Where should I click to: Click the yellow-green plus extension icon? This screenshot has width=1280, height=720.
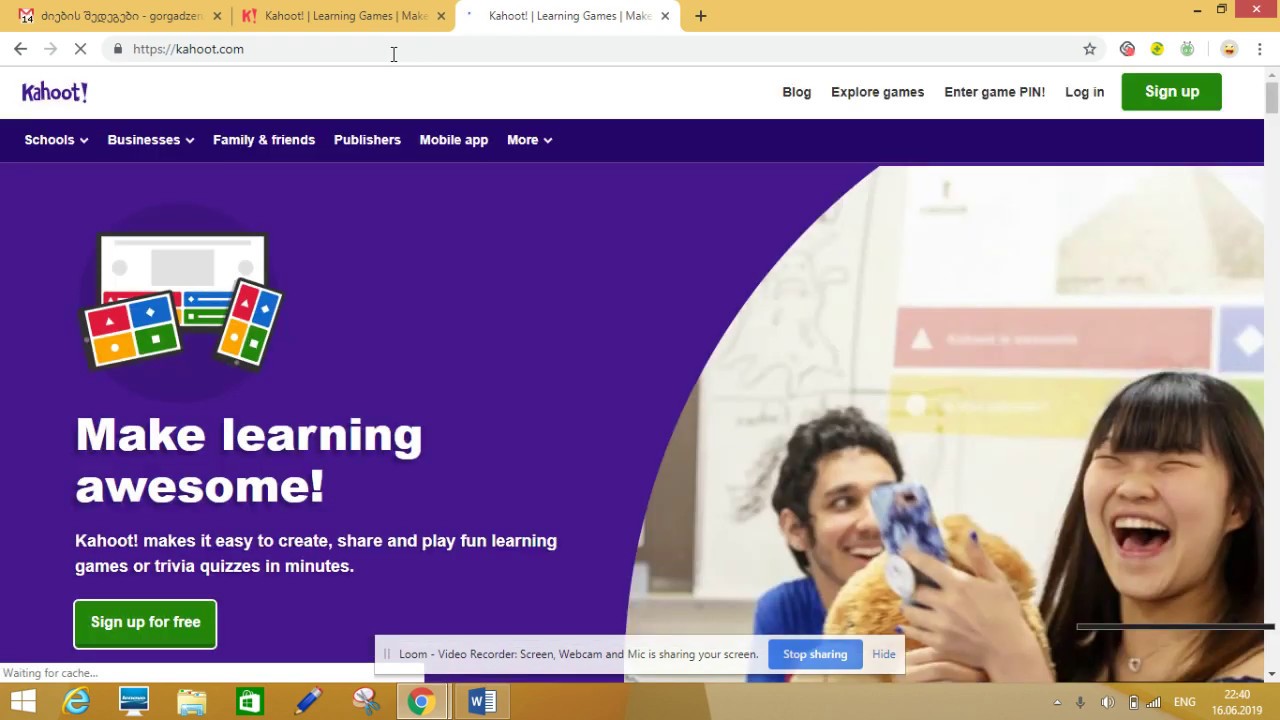[1157, 49]
